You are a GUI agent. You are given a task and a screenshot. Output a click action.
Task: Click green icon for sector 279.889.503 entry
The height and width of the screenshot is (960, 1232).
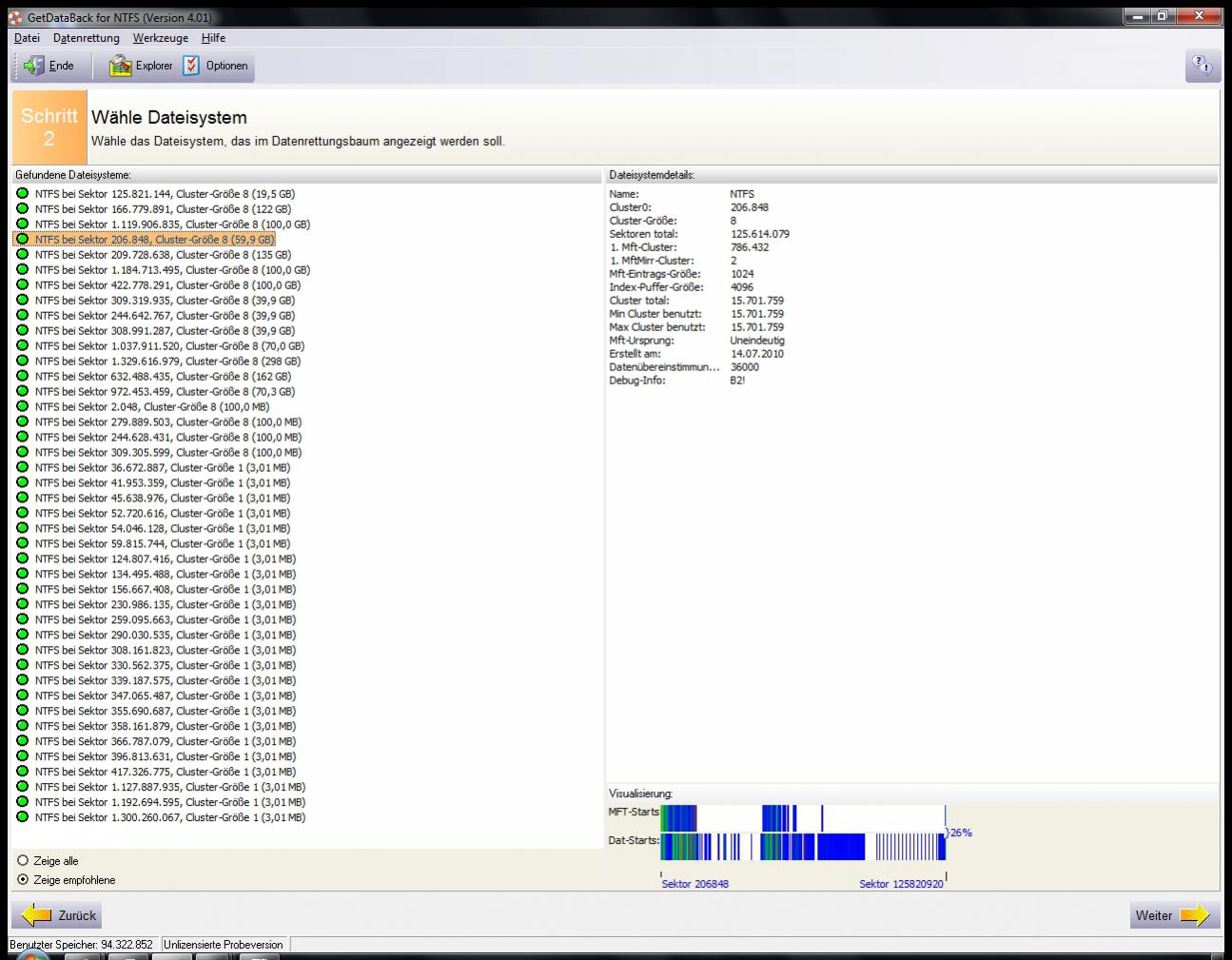point(23,421)
